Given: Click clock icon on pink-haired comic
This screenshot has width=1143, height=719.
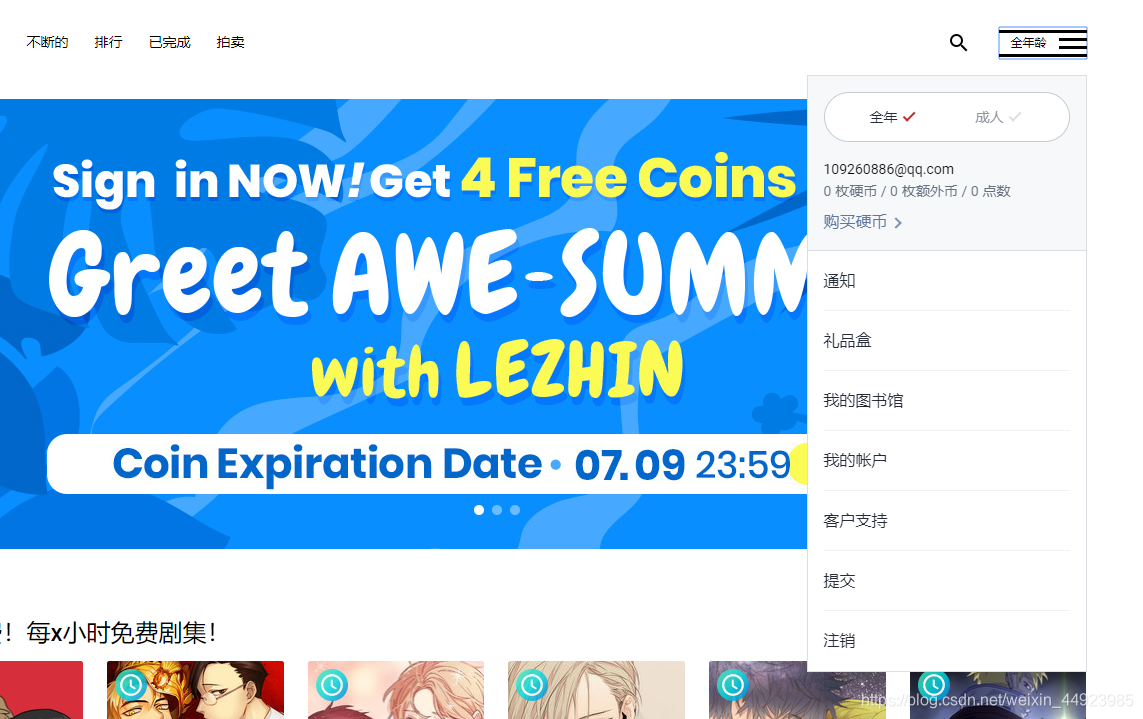Looking at the screenshot, I should click(332, 685).
